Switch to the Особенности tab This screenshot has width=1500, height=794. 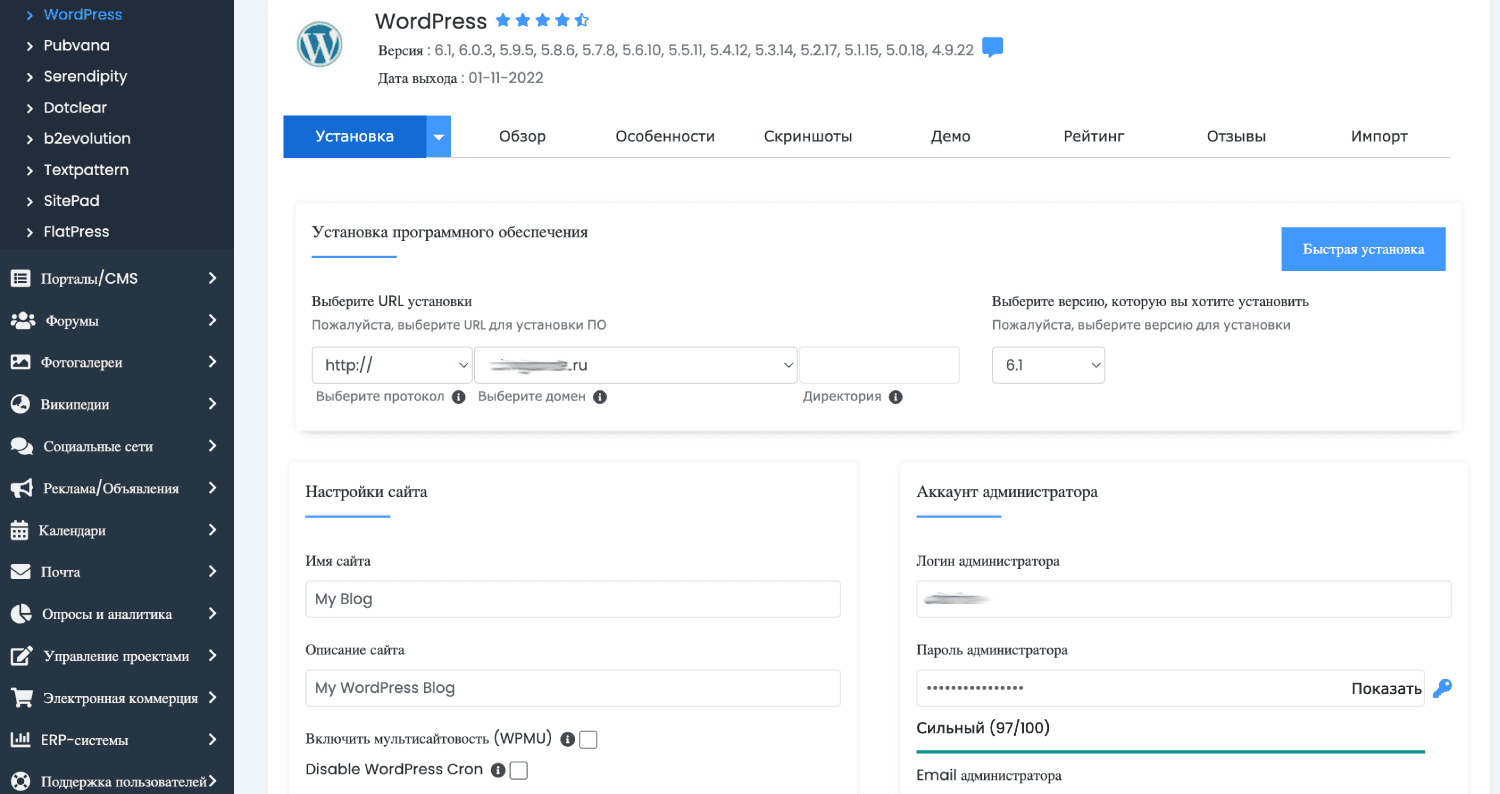tap(665, 137)
